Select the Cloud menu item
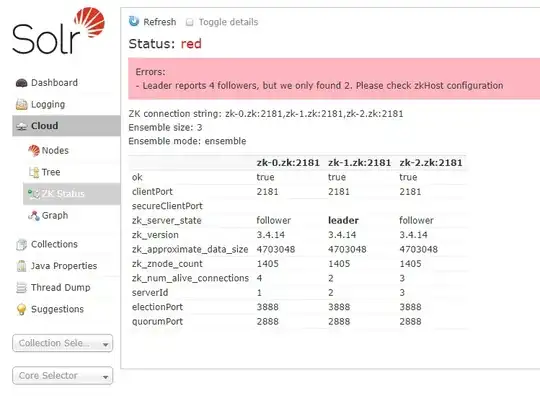Screen dimensions: 540x409 click(66, 126)
